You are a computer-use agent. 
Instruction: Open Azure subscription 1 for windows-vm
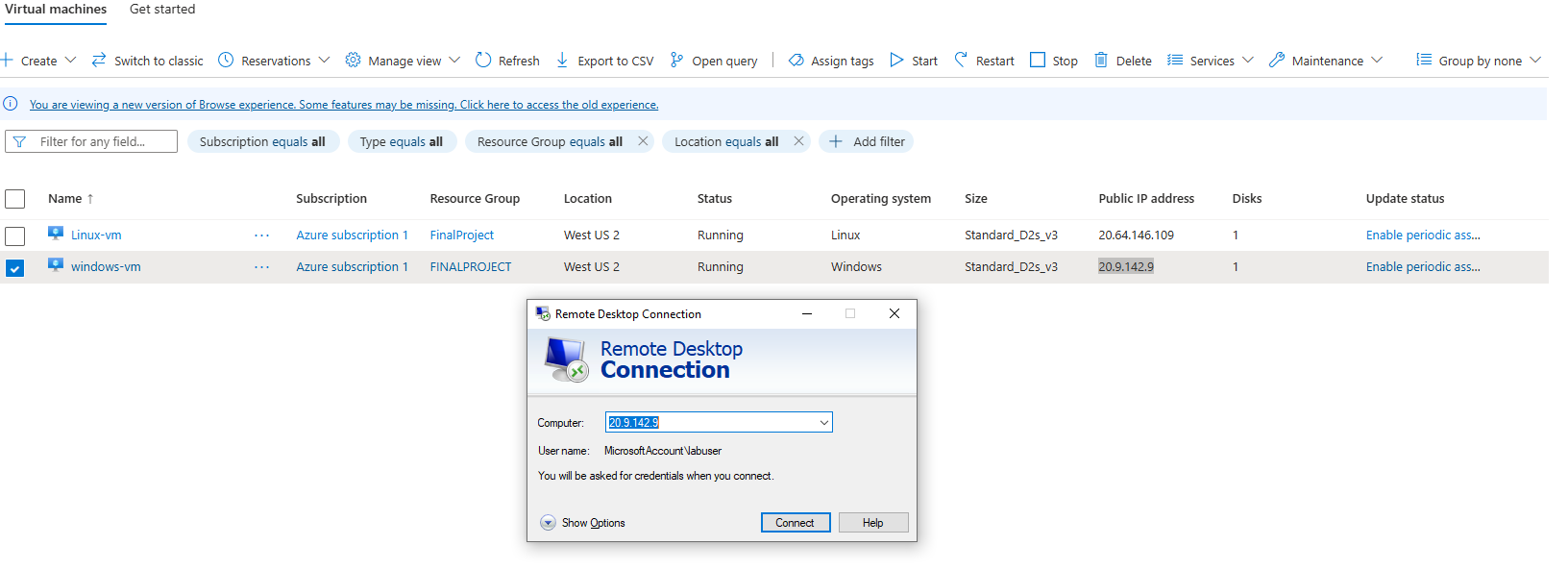353,266
